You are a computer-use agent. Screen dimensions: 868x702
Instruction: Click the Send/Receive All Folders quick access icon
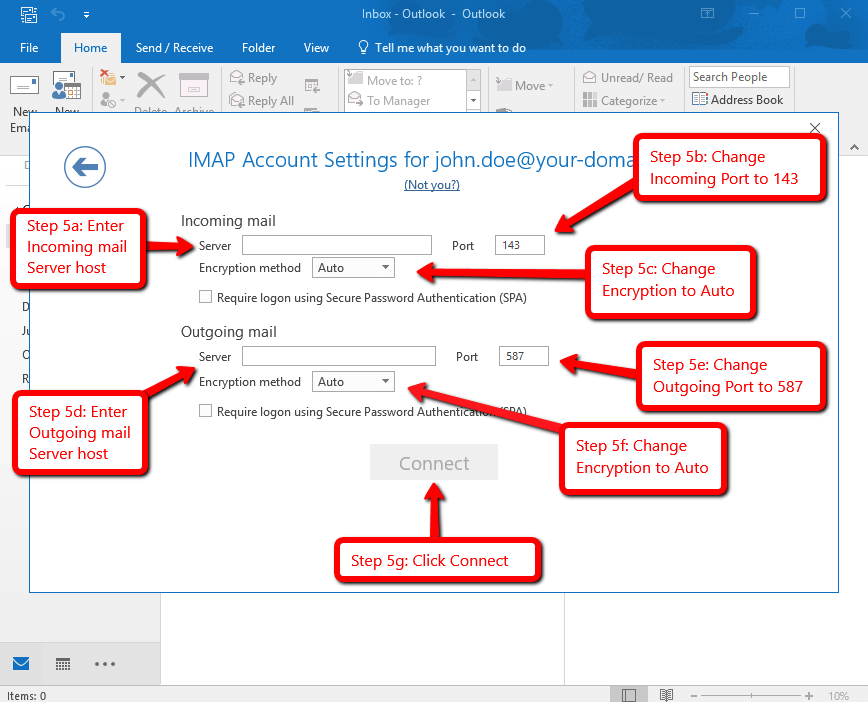click(x=29, y=14)
